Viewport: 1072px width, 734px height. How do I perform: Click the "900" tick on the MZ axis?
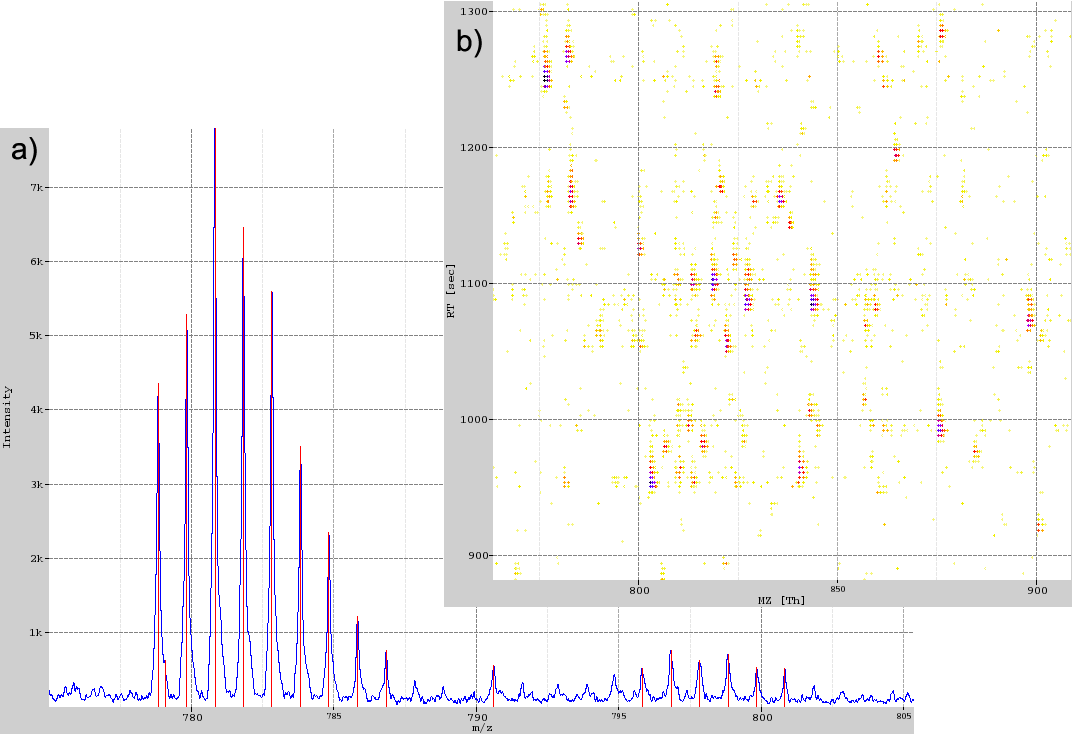click(1036, 590)
